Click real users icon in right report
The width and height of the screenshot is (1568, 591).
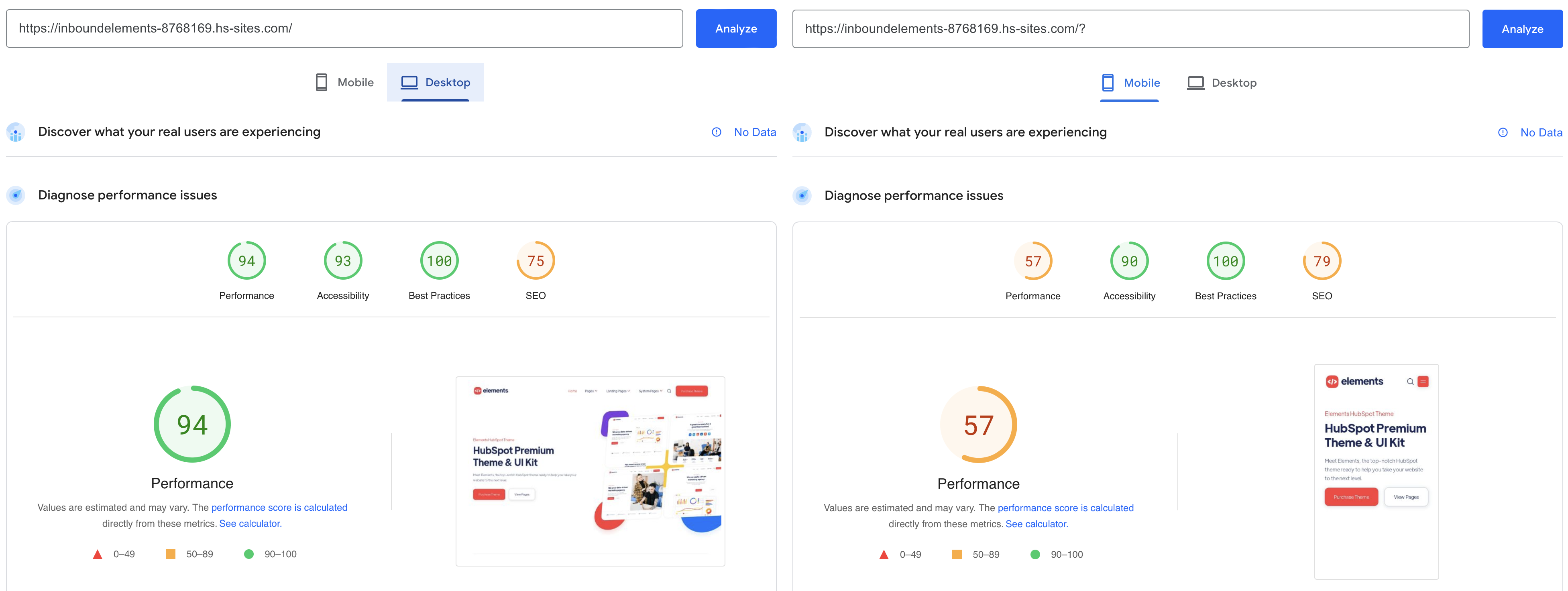[x=802, y=133]
